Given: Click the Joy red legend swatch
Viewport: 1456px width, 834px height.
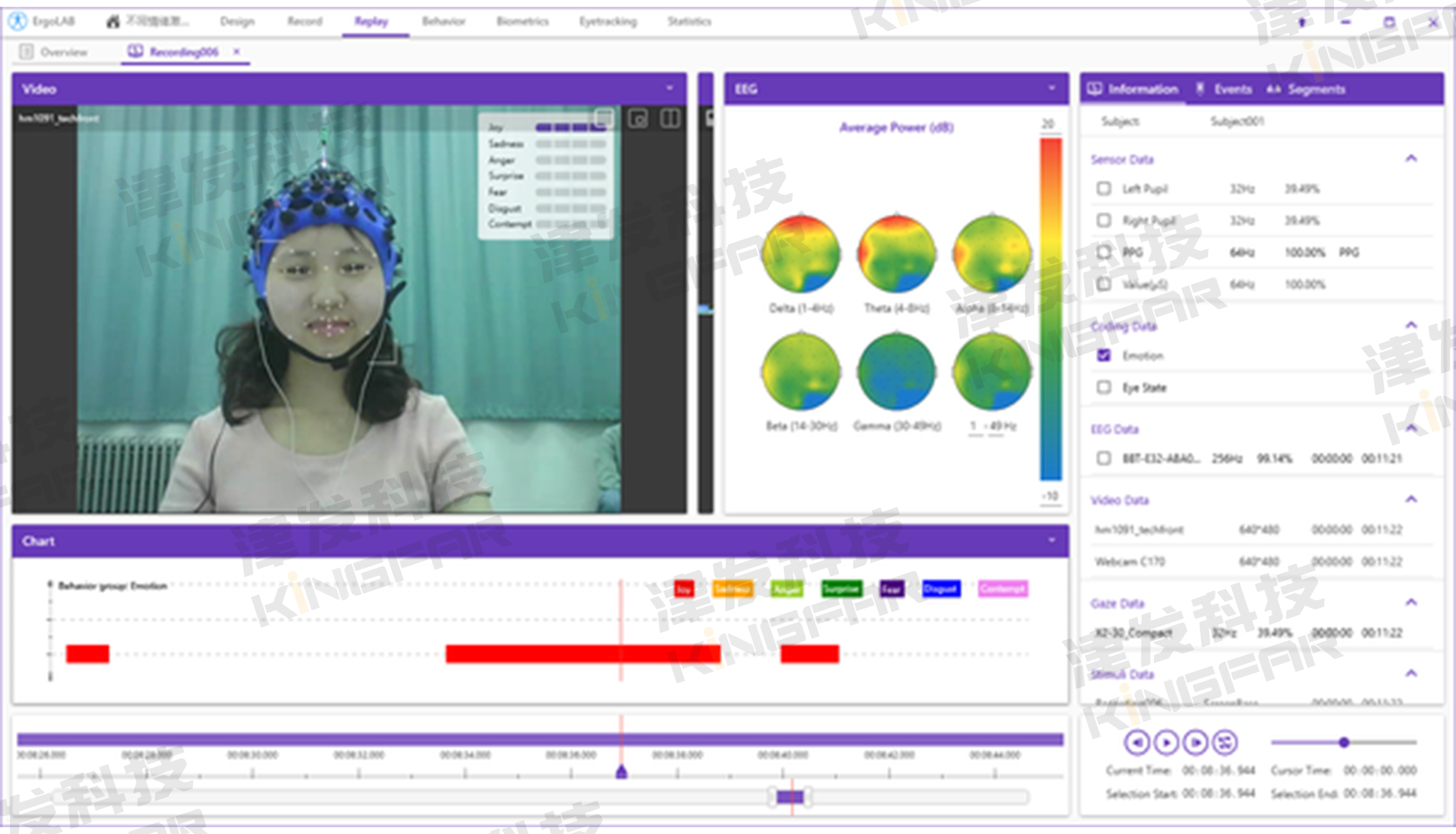Looking at the screenshot, I should click(684, 589).
